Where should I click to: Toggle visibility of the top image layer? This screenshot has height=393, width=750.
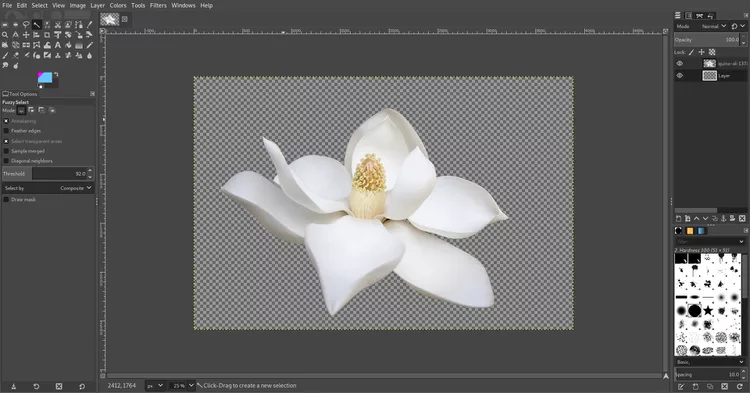(x=680, y=63)
